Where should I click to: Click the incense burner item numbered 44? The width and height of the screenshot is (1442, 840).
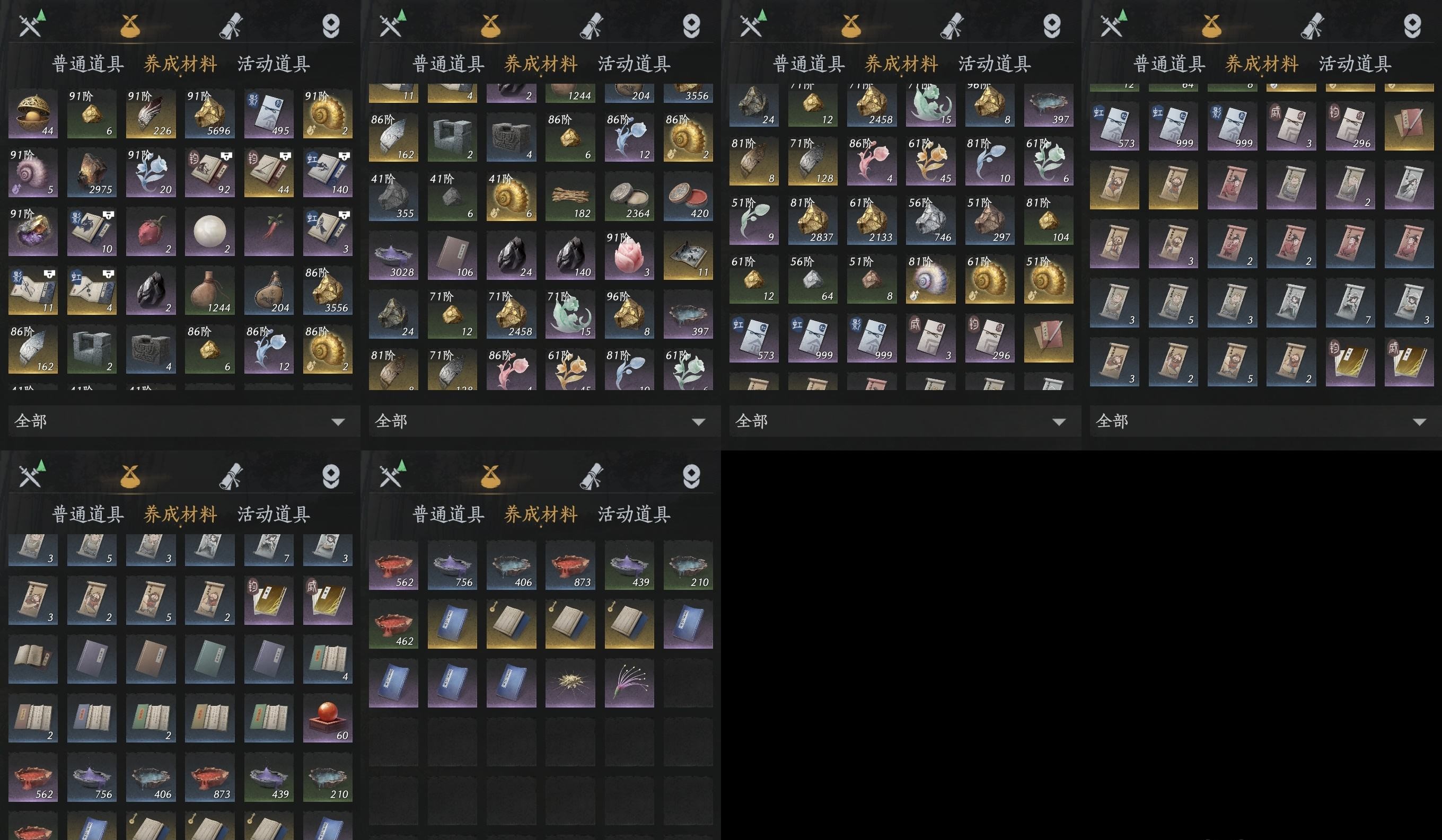click(33, 113)
